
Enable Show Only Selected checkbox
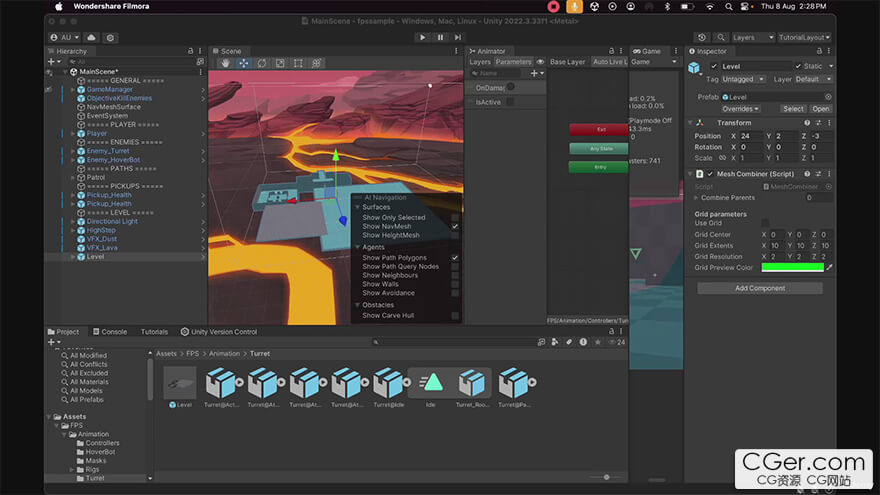tap(455, 217)
